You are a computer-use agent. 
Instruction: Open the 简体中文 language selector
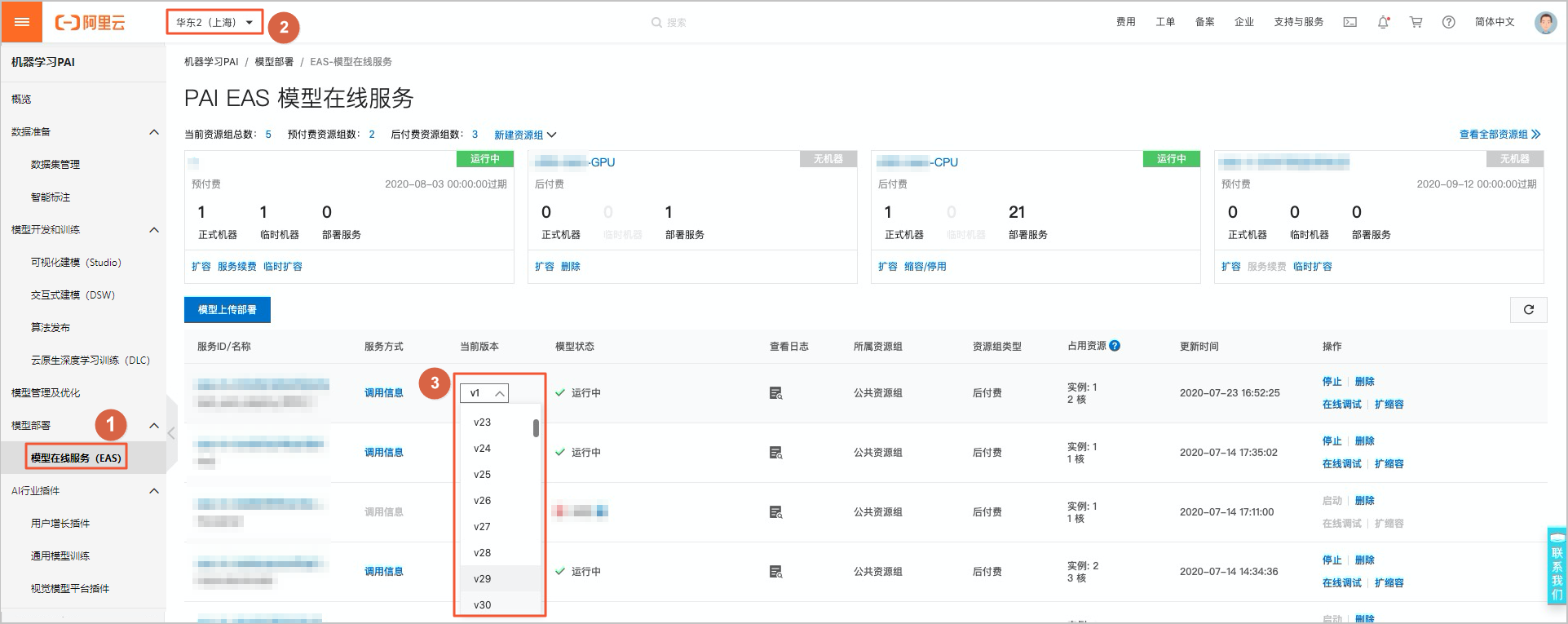click(1495, 23)
